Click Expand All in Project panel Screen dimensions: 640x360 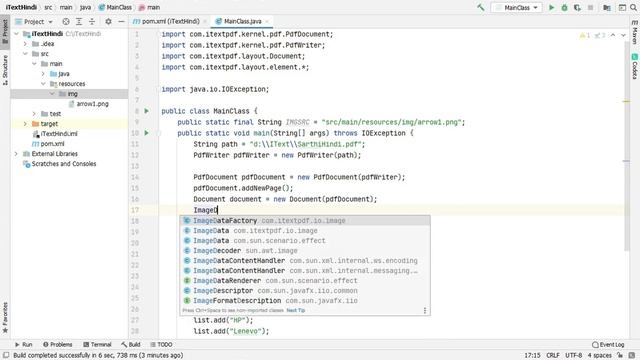tap(79, 21)
